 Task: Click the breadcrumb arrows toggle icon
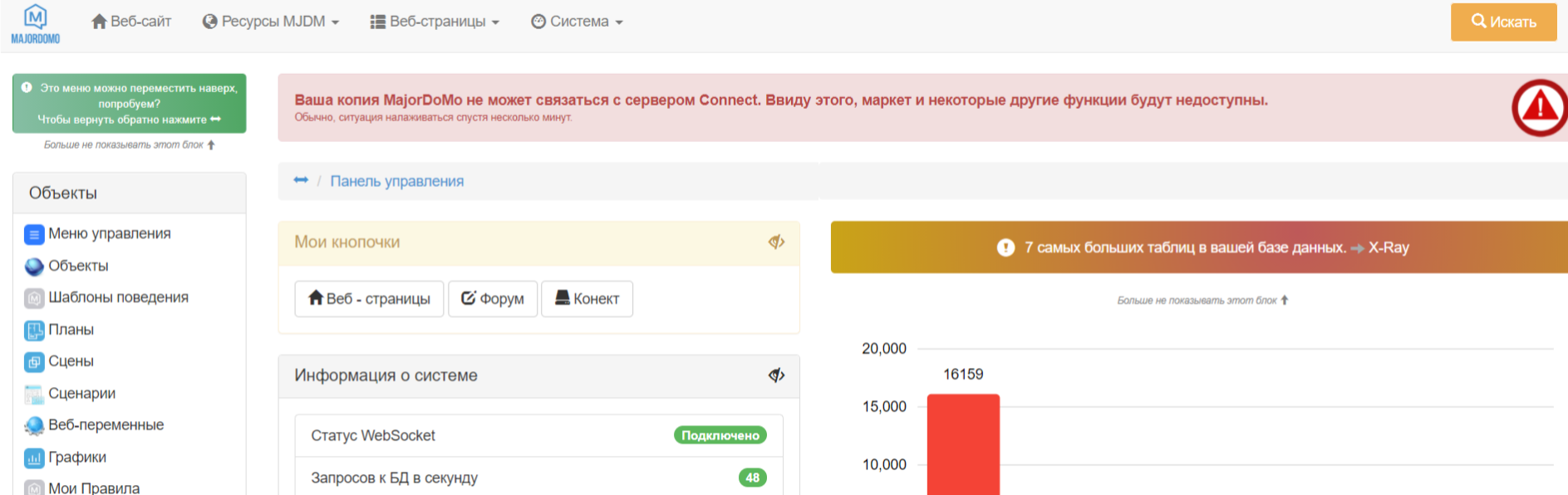(x=301, y=180)
